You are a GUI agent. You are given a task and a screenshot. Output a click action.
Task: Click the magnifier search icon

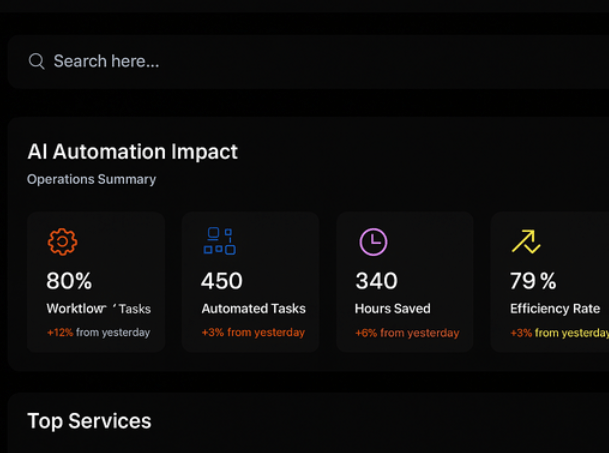[37, 61]
